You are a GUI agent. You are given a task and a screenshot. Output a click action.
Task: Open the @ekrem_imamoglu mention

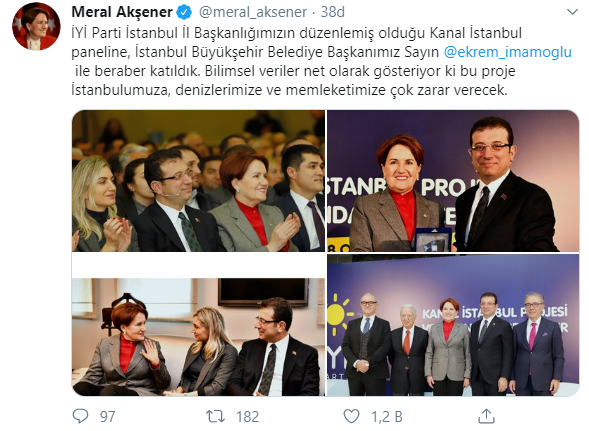(507, 52)
